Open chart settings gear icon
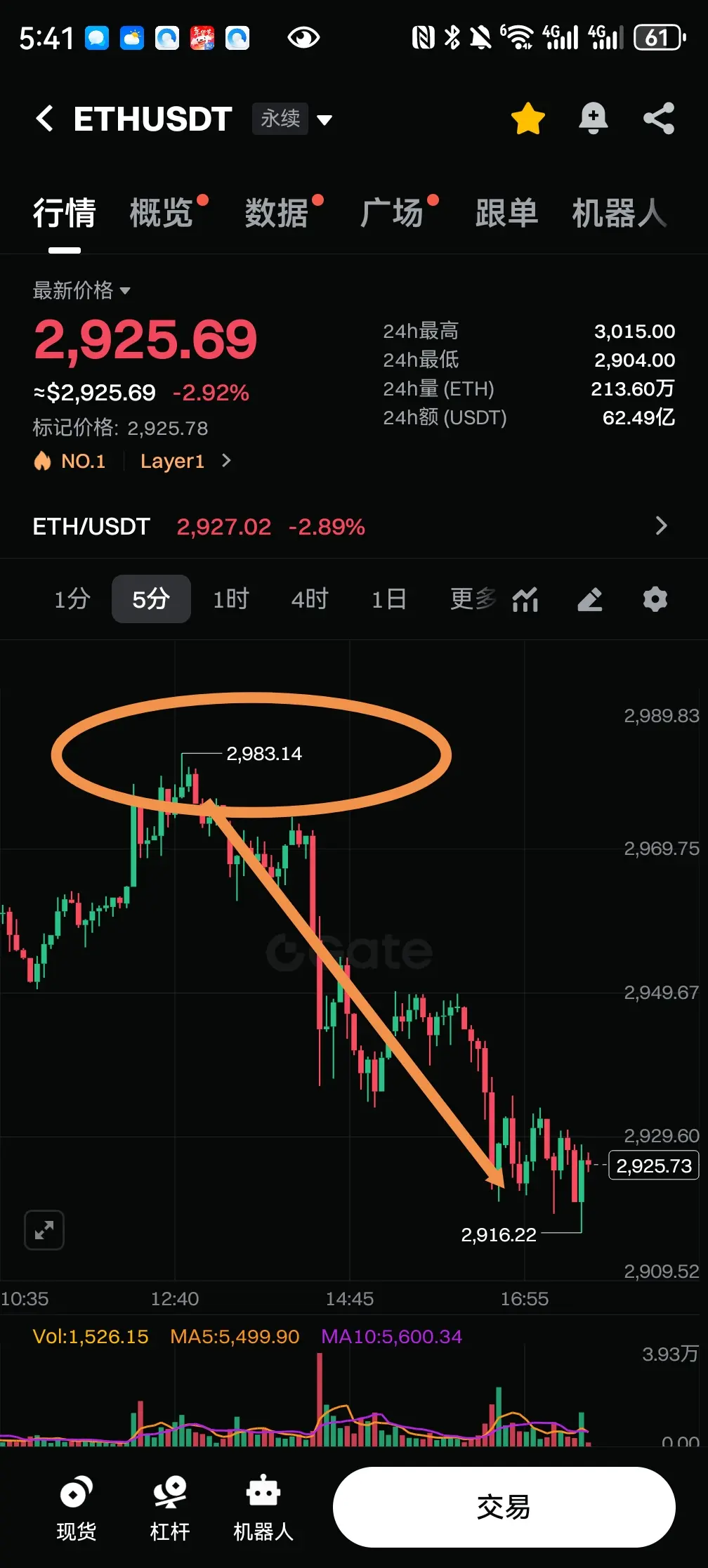The image size is (708, 1568). (655, 599)
